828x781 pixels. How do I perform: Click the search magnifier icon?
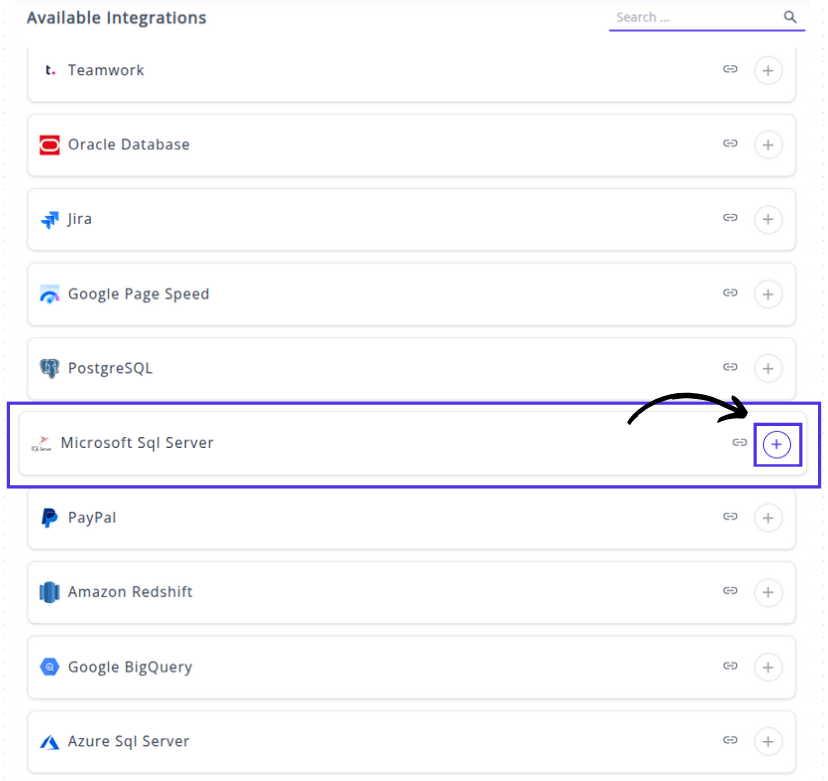(790, 17)
